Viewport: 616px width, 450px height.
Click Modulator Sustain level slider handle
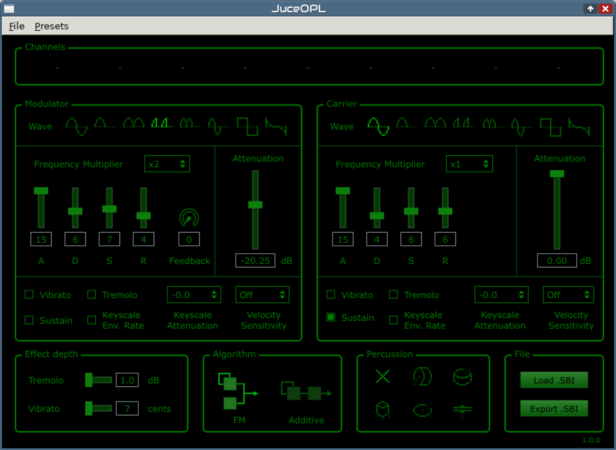click(110, 209)
